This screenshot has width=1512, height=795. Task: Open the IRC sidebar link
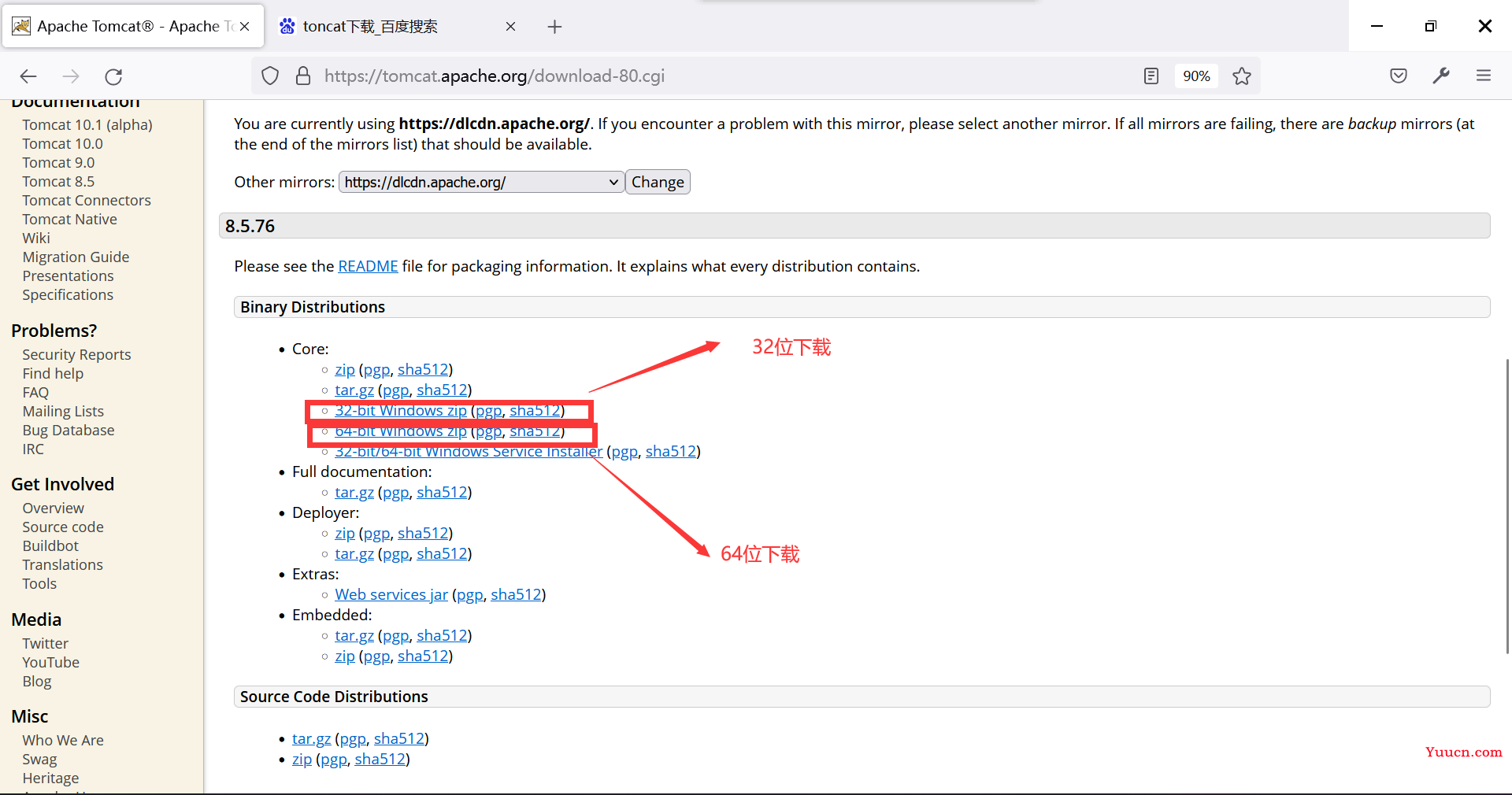click(33, 449)
